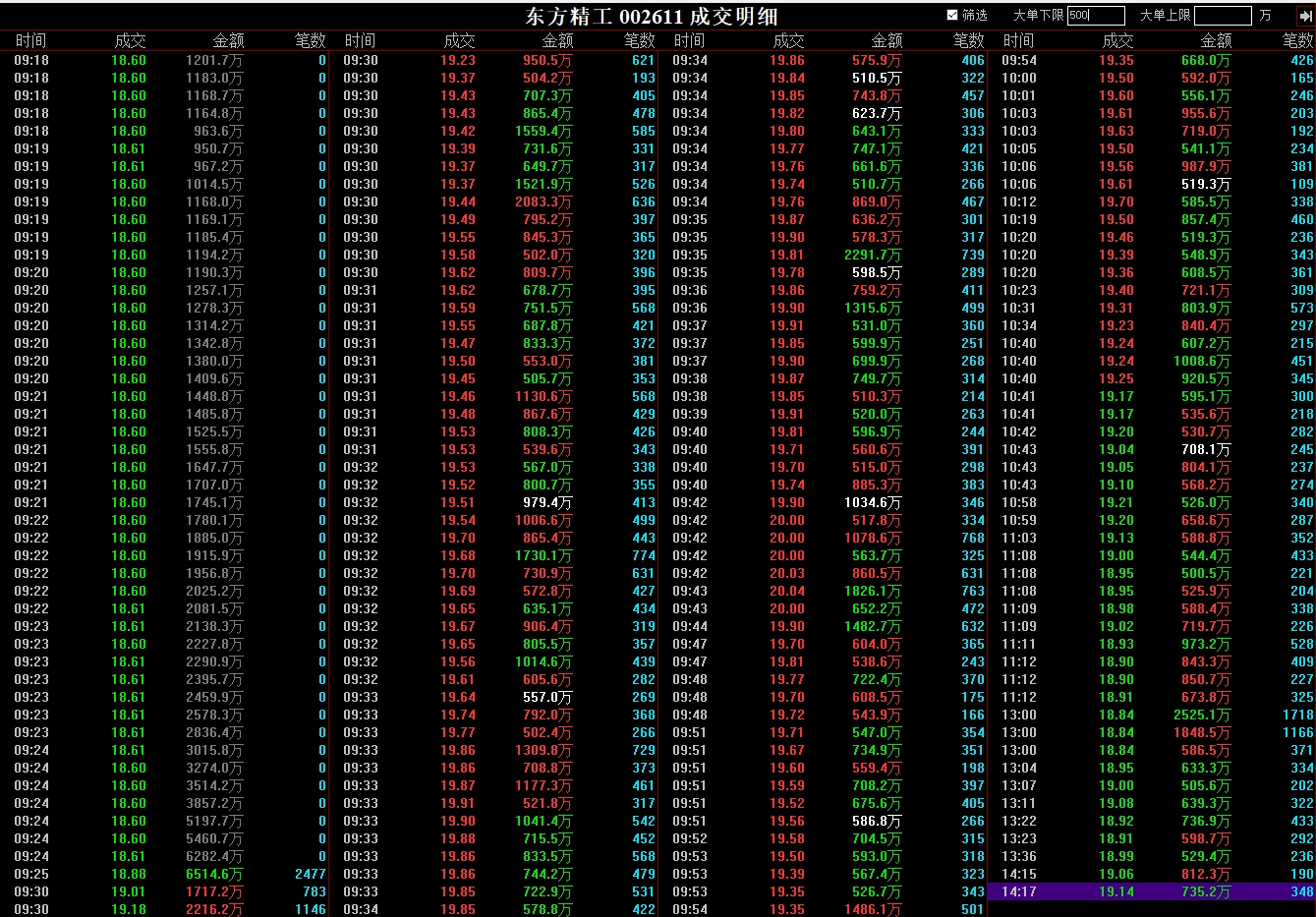The image size is (1316, 917).
Task: Click the 20.04 price cell
Action: point(787,591)
